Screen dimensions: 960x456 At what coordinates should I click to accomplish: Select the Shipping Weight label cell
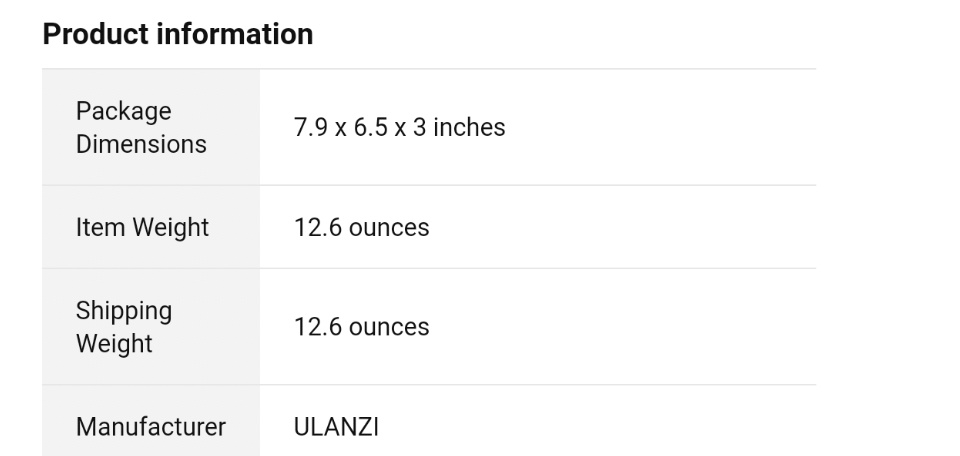pos(124,327)
